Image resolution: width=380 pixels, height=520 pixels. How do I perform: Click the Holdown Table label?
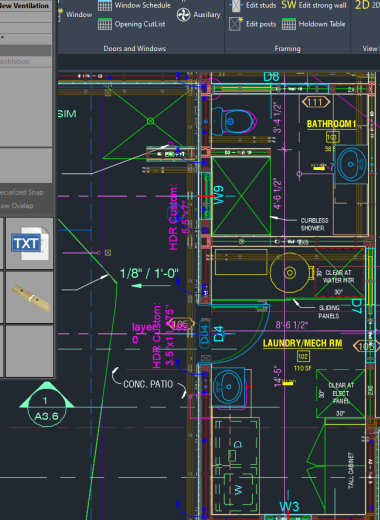[x=322, y=24]
